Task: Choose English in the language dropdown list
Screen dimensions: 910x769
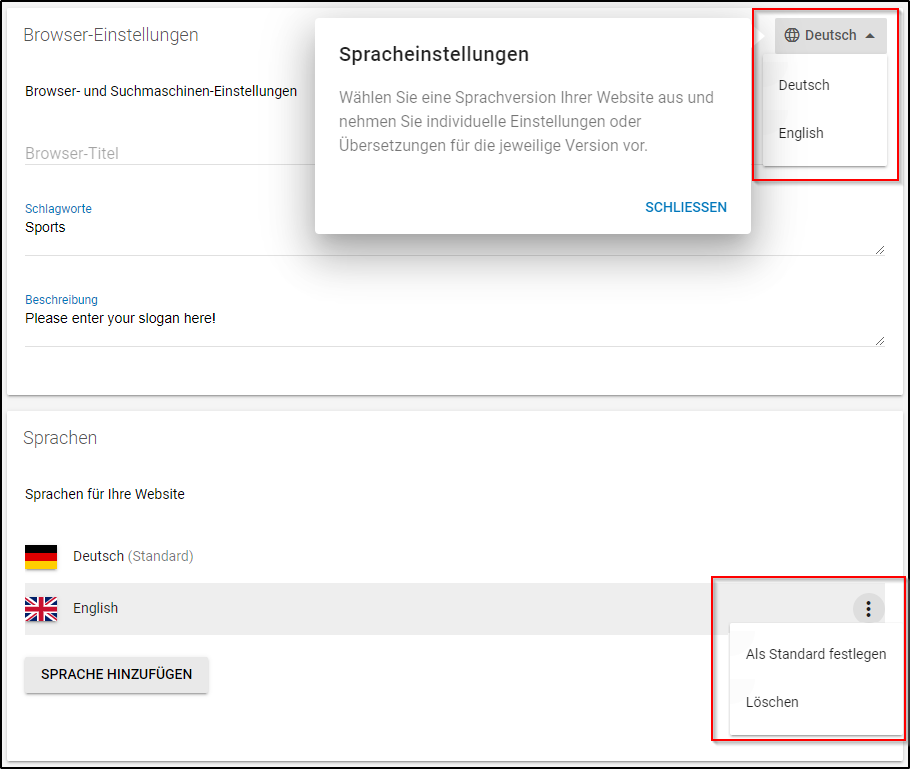Action: pos(801,133)
